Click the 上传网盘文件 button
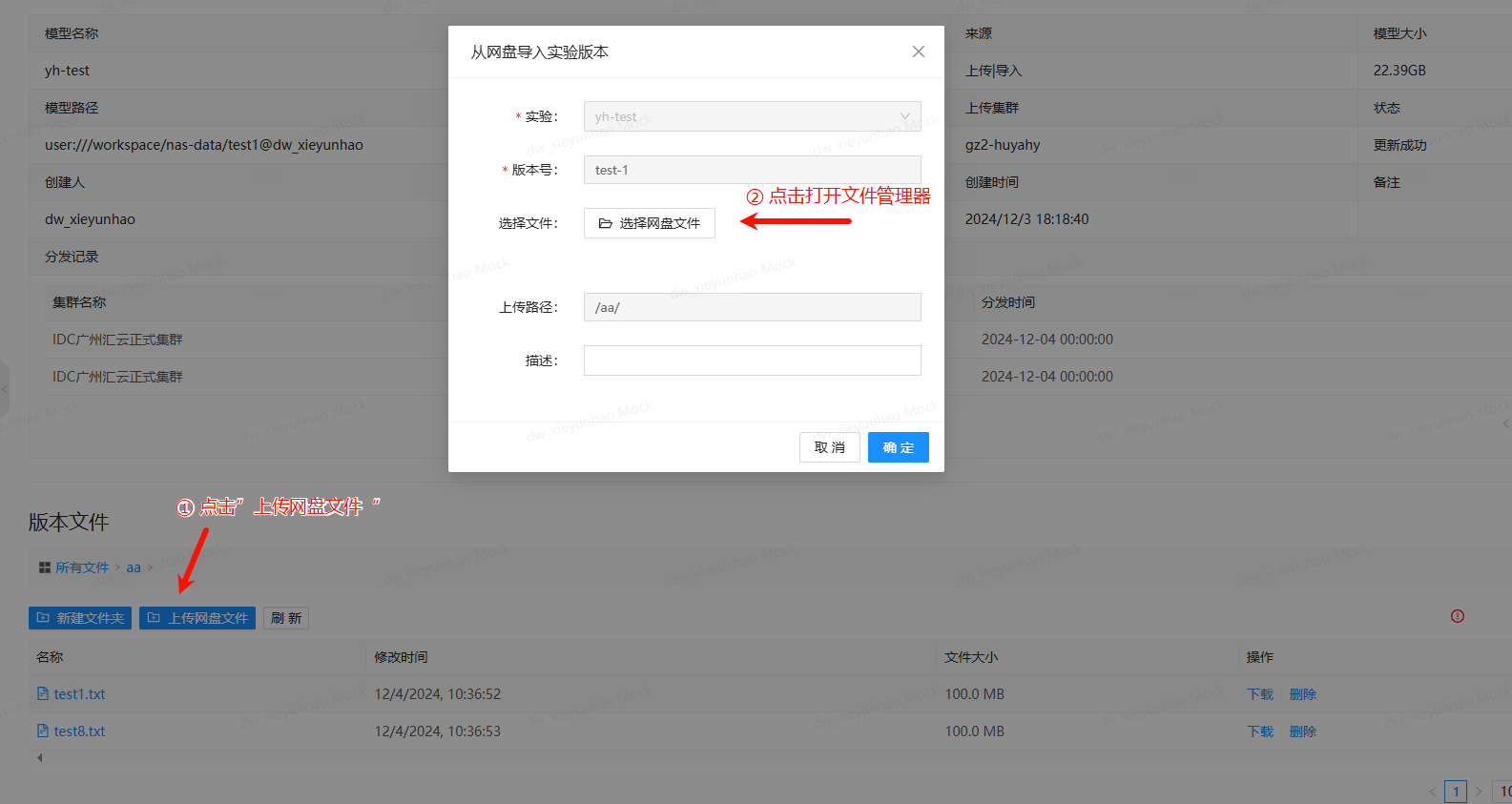This screenshot has width=1512, height=804. point(197,618)
